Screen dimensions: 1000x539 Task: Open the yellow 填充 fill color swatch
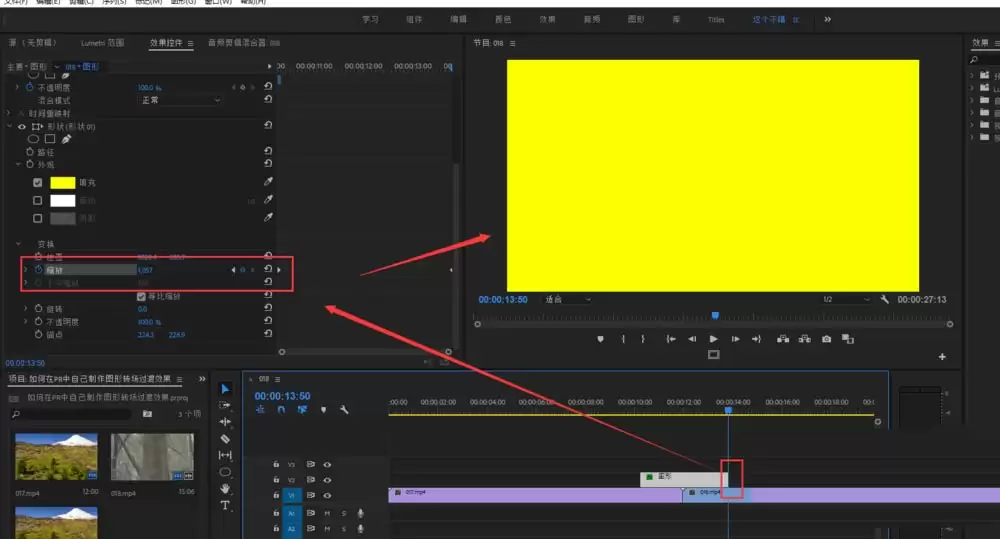pos(62,182)
